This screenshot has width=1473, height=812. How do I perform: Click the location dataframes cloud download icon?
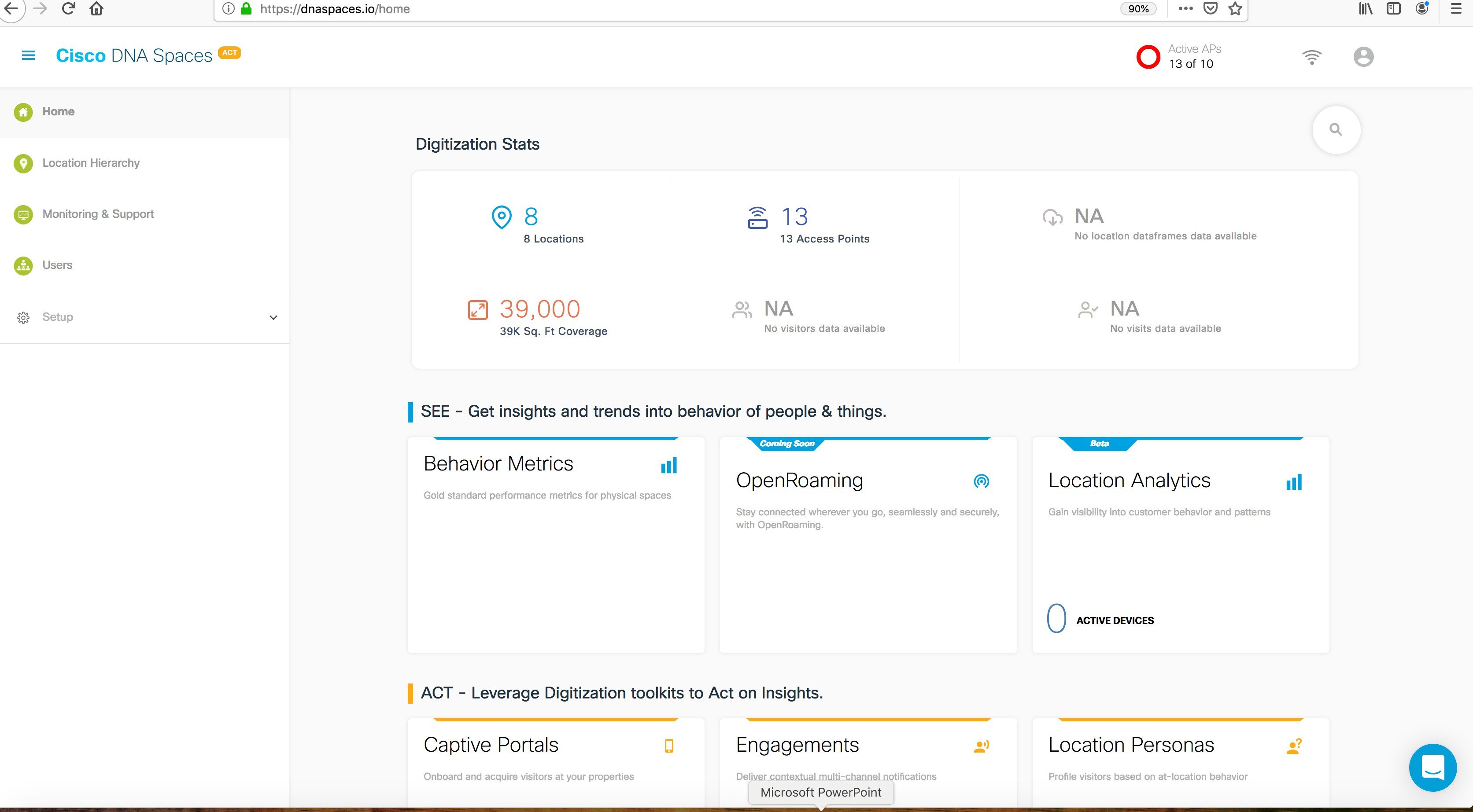point(1052,217)
